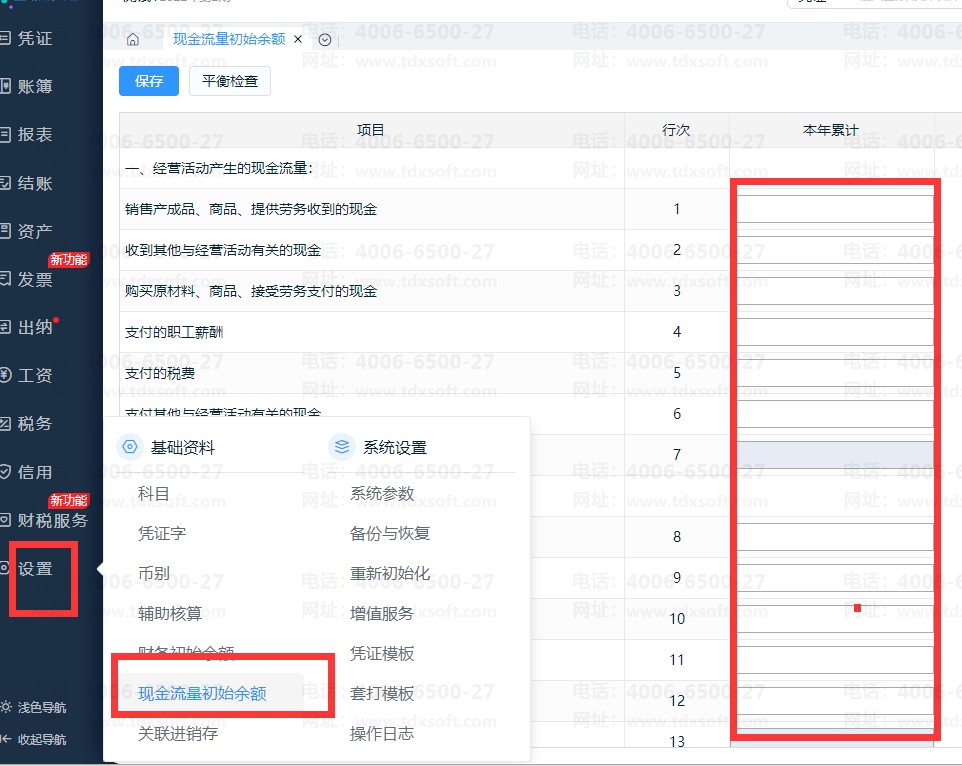Expand the tab list dropdown circle
The width and height of the screenshot is (962, 766).
click(325, 40)
